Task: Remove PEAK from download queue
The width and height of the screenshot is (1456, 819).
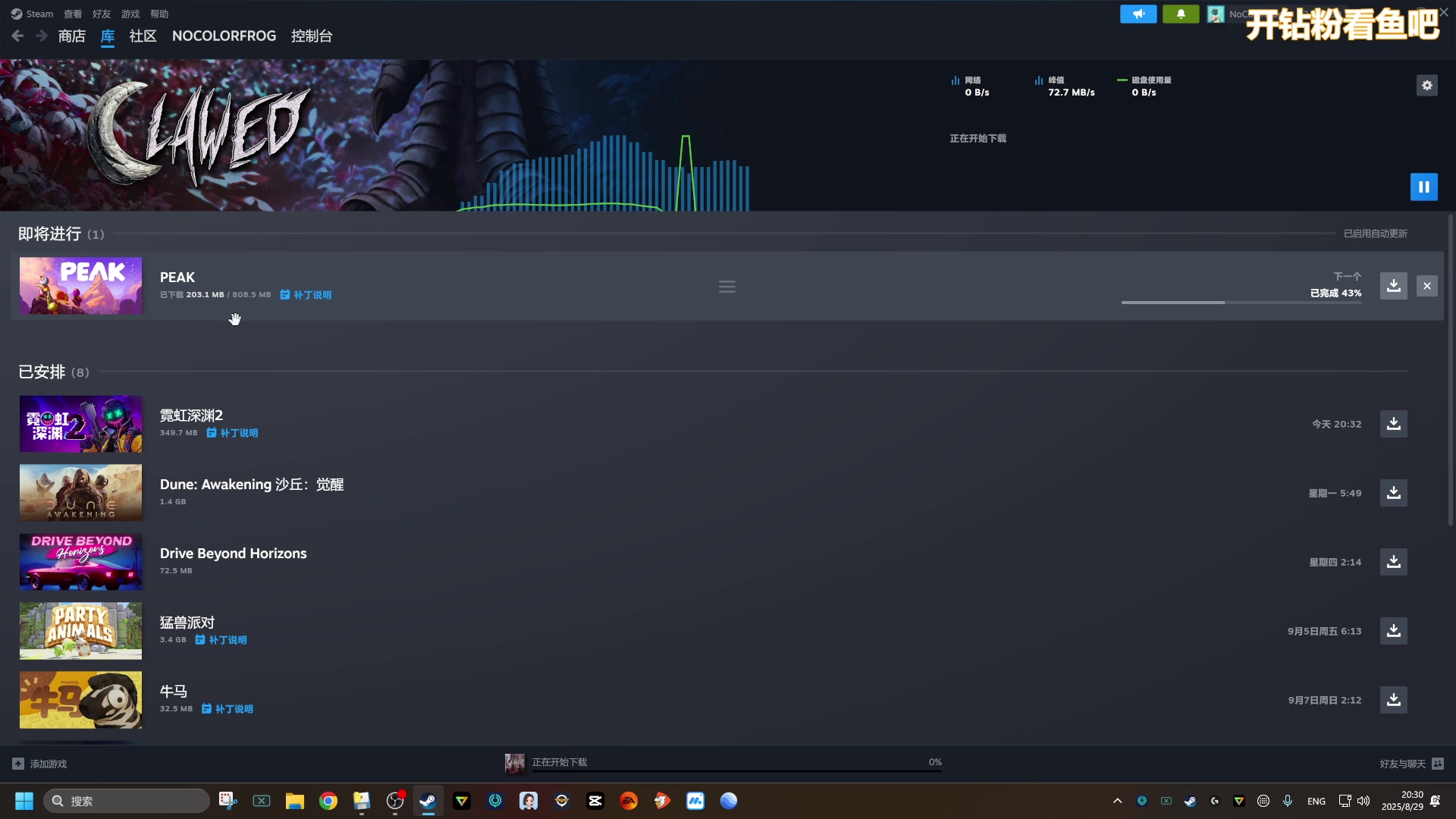Action: click(x=1426, y=286)
